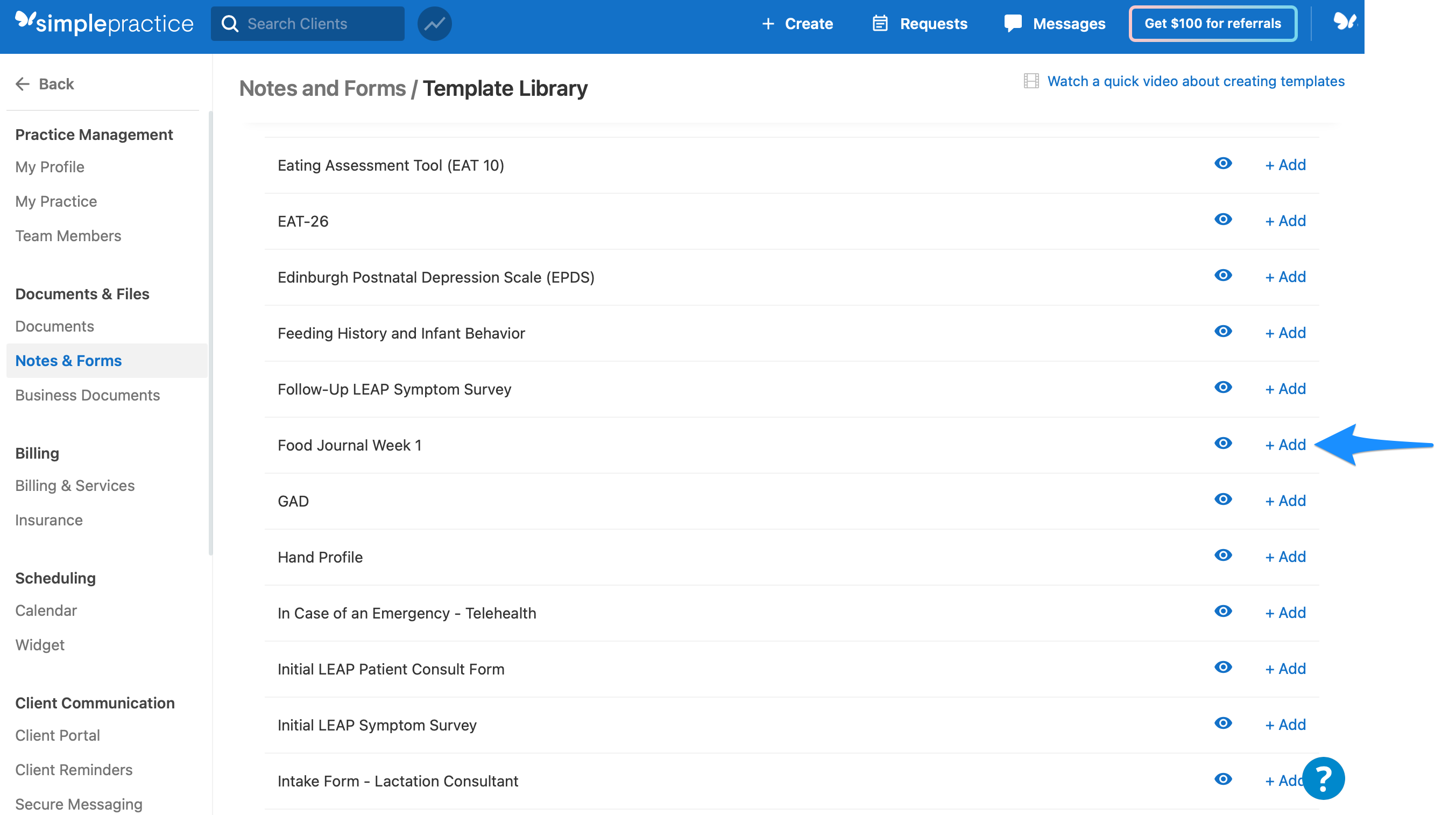Preview the Hand Profile template with the eye icon
The width and height of the screenshot is (1456, 815).
[x=1223, y=556]
